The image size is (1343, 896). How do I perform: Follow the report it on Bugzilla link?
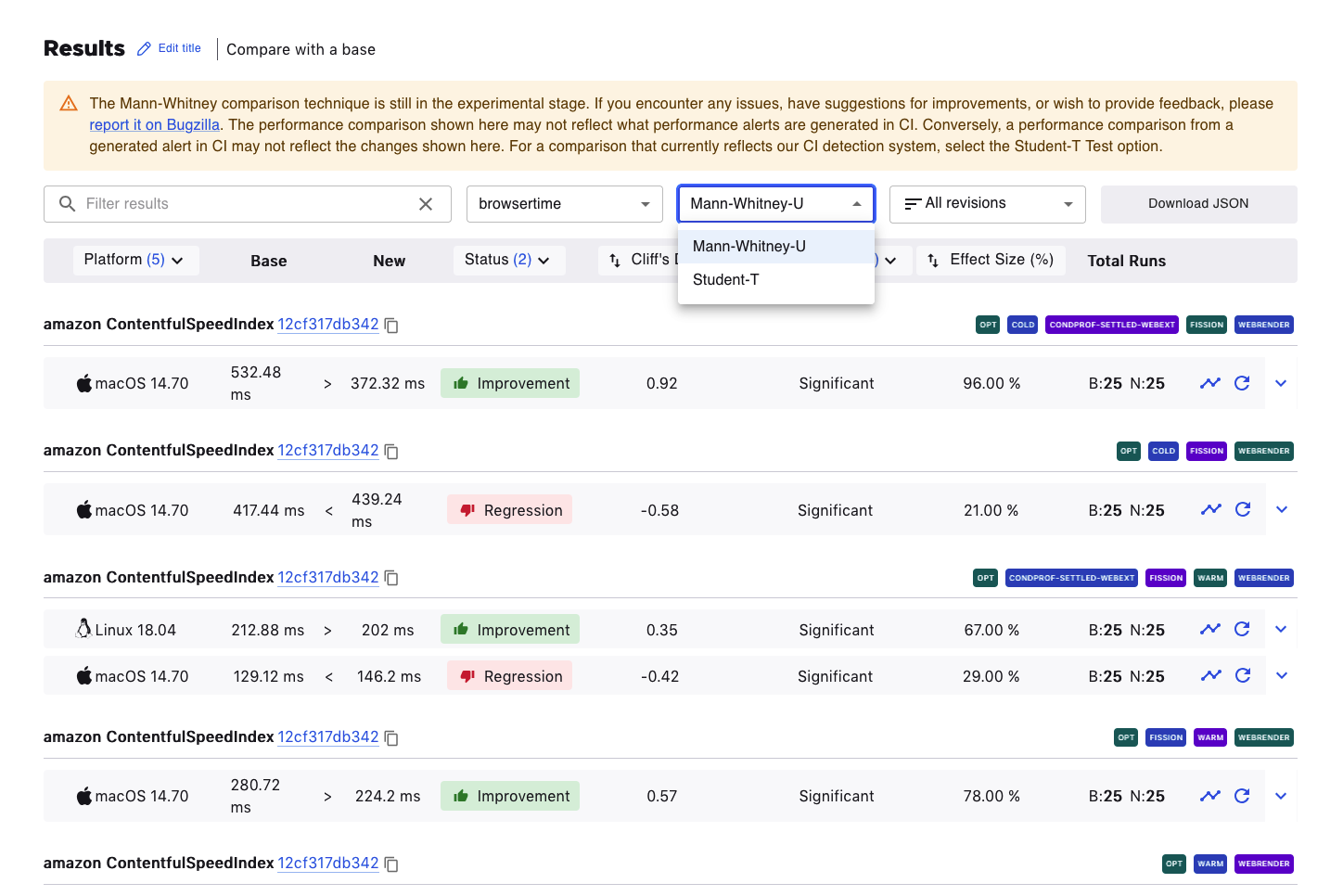tap(154, 125)
